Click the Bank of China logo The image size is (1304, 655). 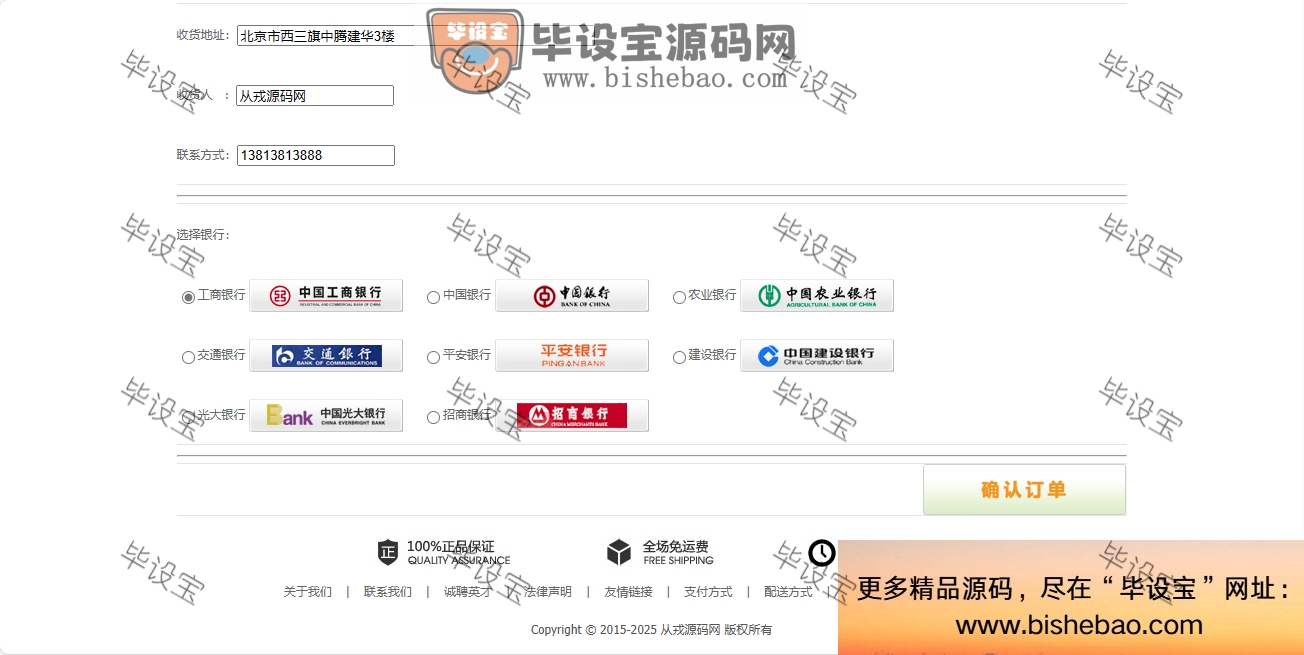pyautogui.click(x=572, y=295)
